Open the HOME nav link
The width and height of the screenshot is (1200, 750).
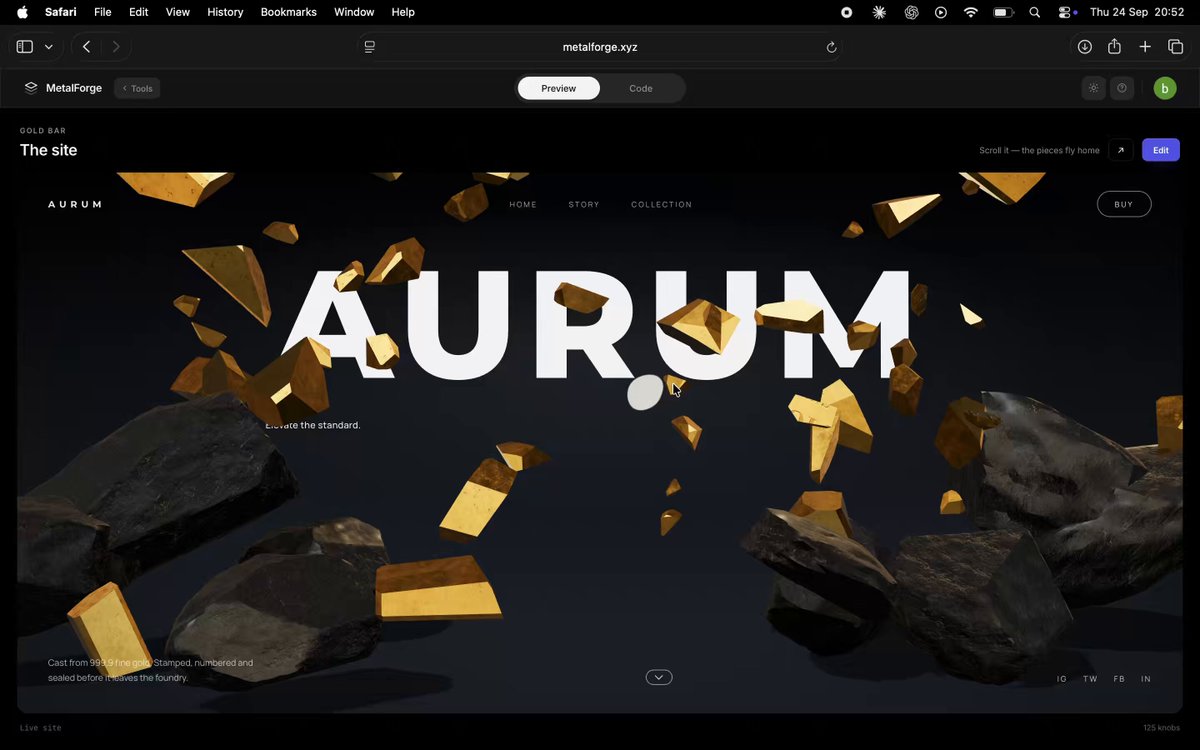[x=523, y=205]
